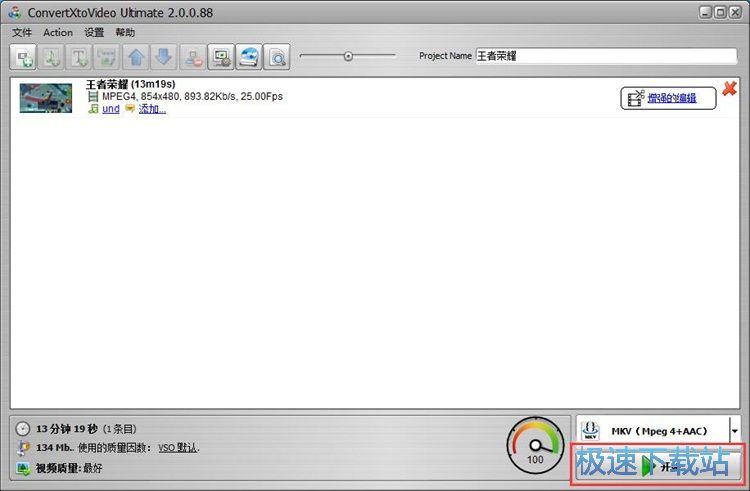Click the icon beside 134 Mb size
This screenshot has width=750, height=491.
[x=22, y=448]
